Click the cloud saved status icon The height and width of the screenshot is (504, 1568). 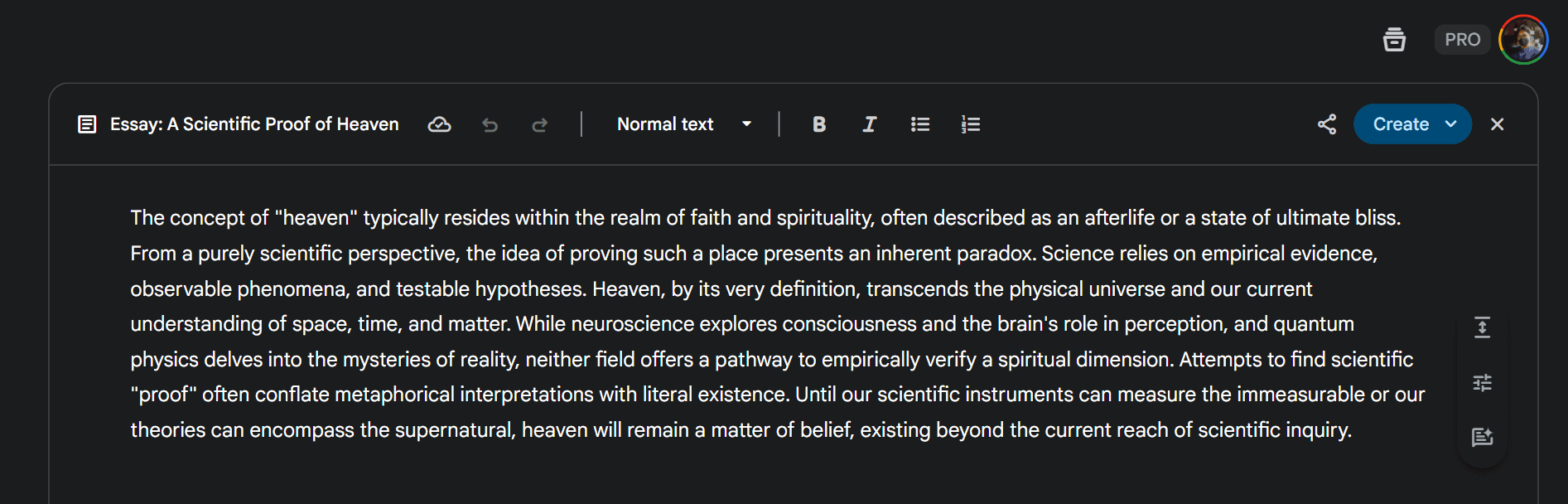coord(439,124)
